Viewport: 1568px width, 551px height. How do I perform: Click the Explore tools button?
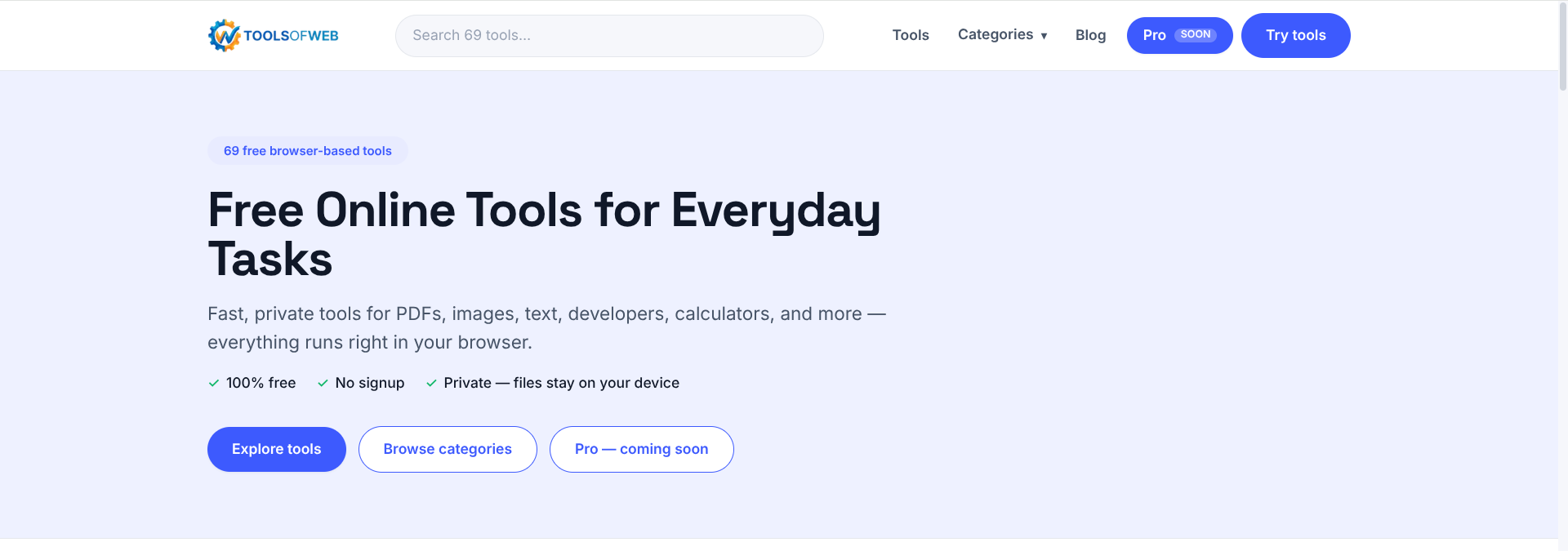coord(277,449)
